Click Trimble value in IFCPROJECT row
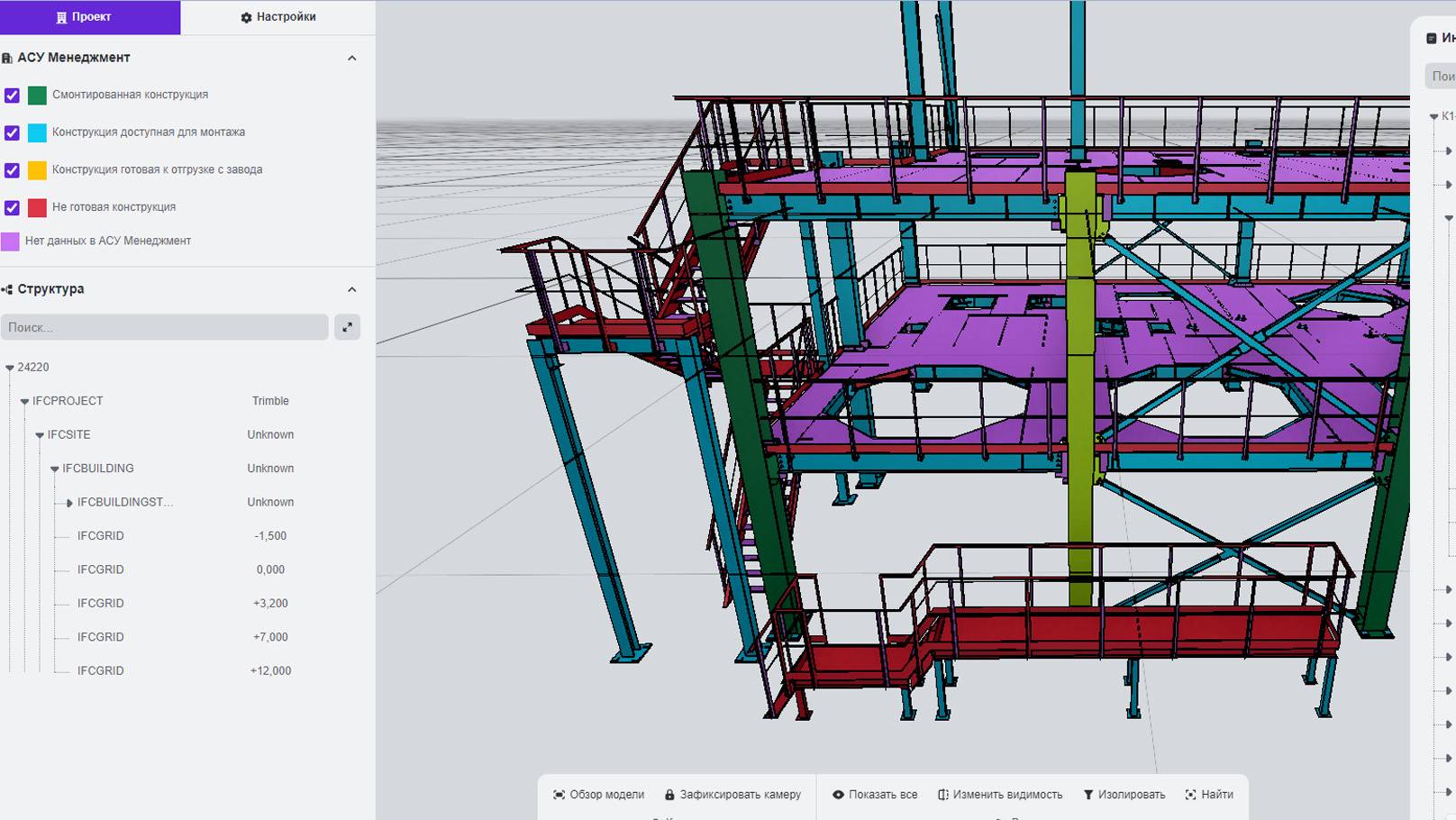 (270, 401)
